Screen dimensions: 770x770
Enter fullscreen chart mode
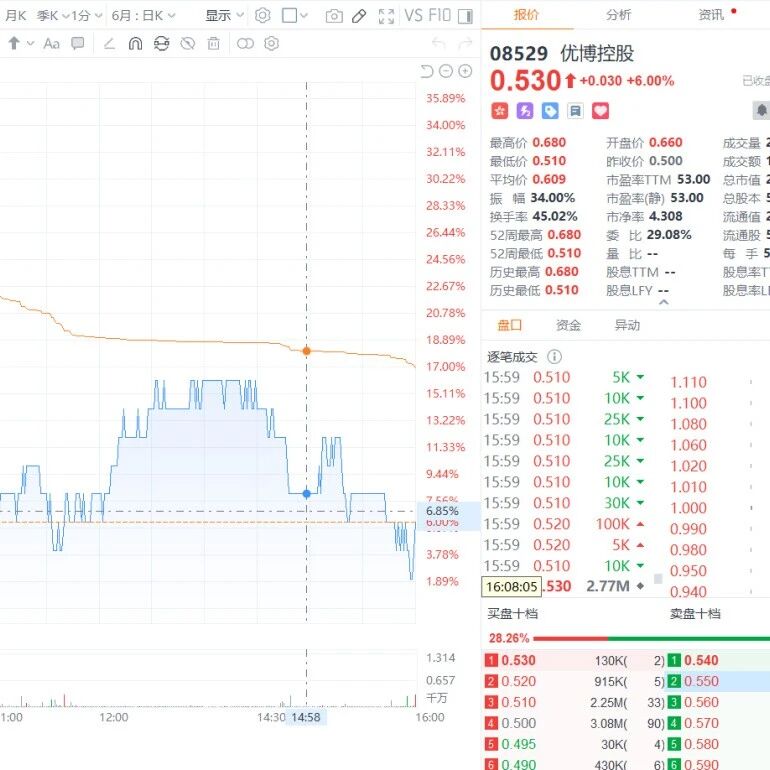tap(386, 16)
